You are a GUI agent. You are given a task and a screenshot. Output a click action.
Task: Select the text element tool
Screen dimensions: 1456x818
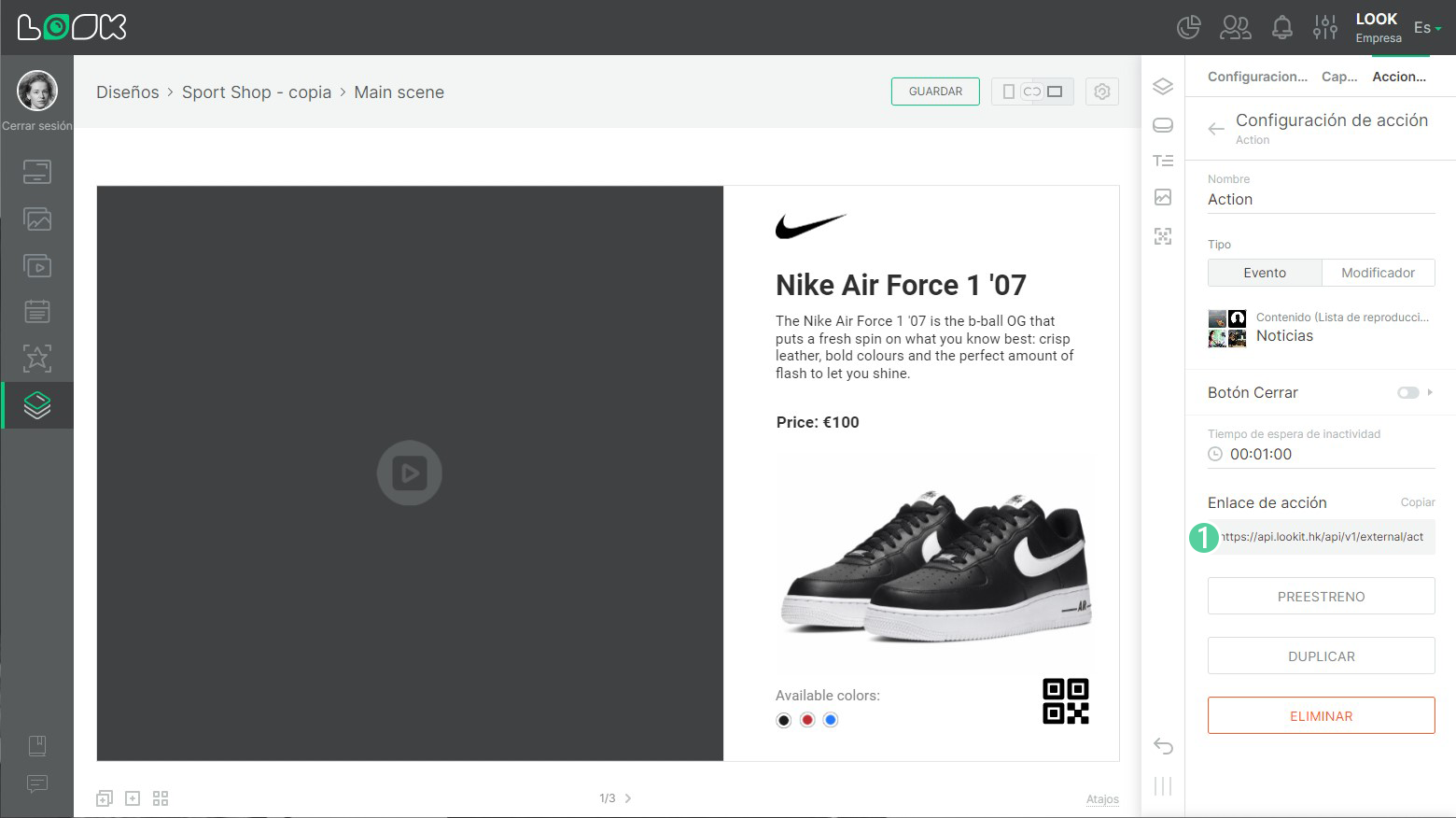(1163, 161)
